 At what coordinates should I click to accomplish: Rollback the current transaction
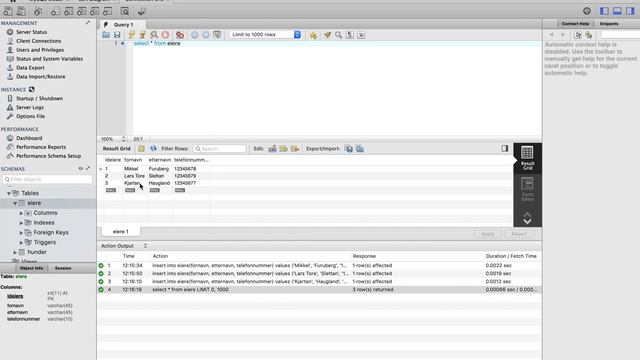206,35
